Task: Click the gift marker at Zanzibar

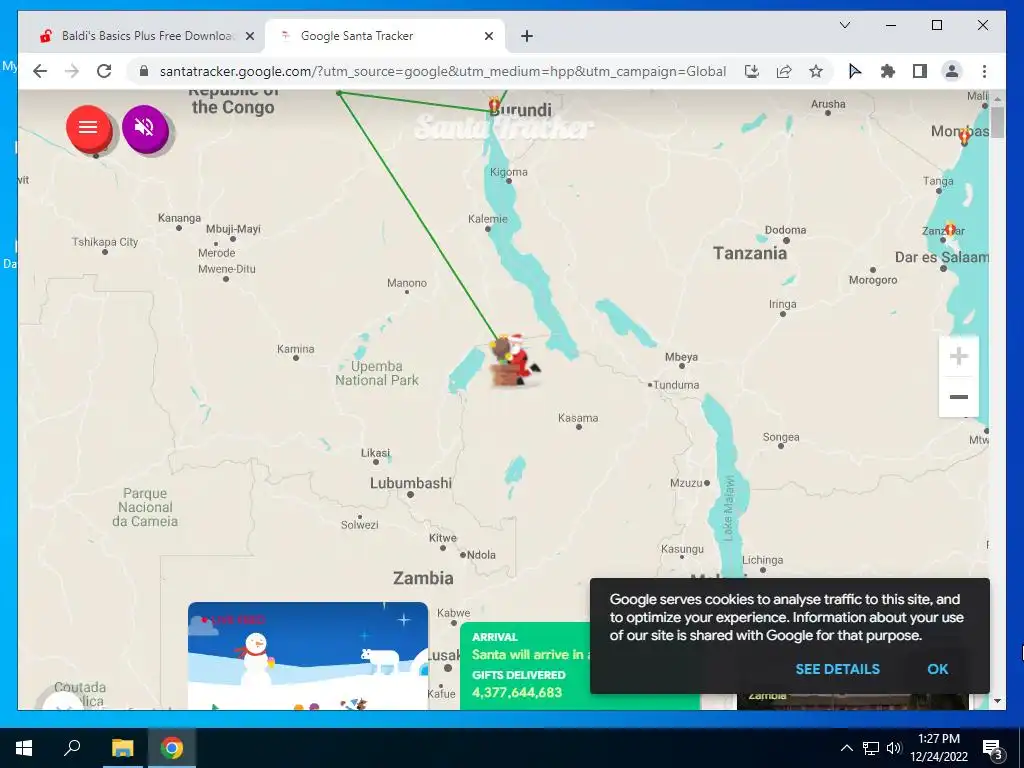Action: tap(950, 229)
